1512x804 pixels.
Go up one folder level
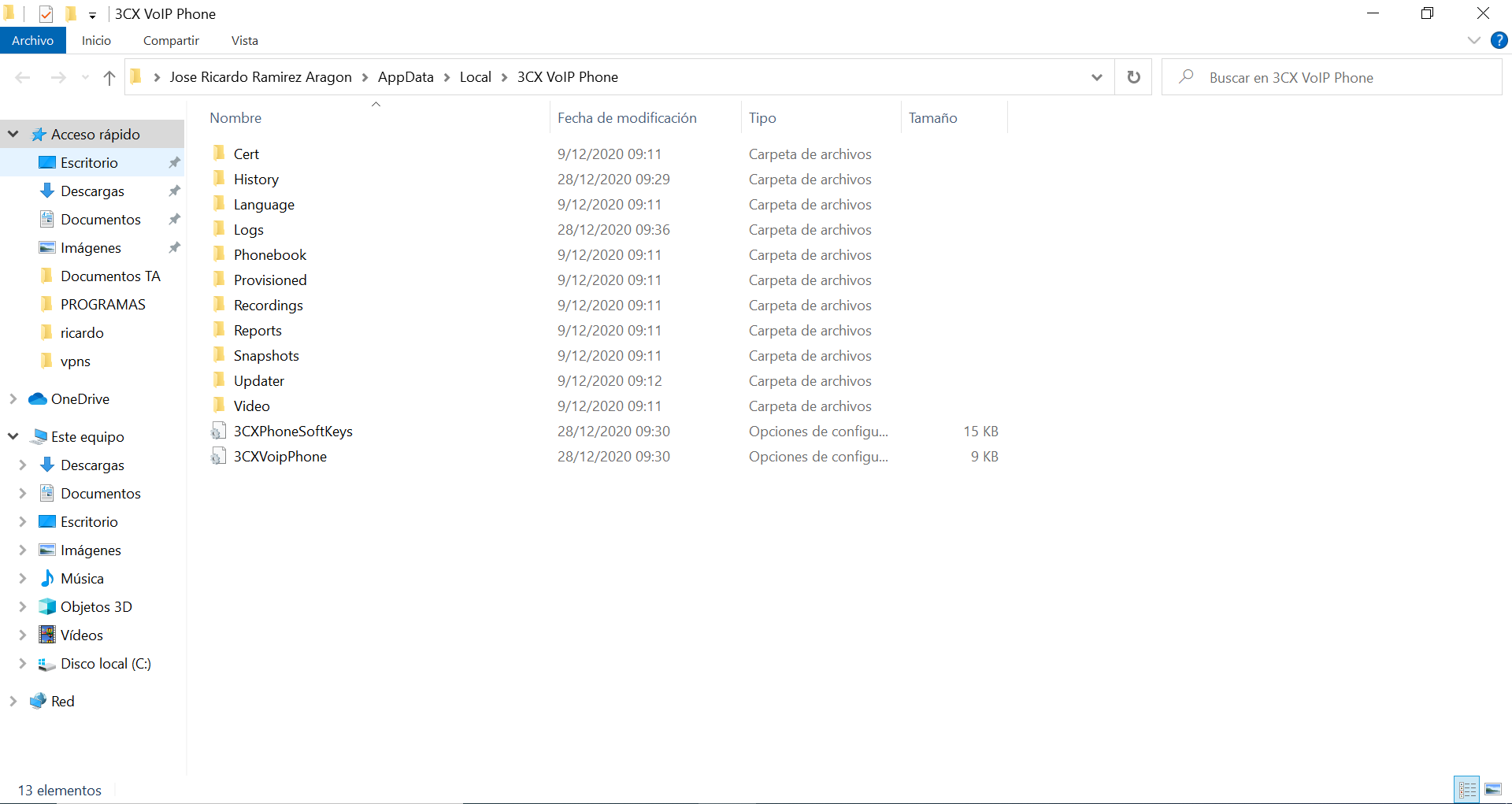(109, 77)
